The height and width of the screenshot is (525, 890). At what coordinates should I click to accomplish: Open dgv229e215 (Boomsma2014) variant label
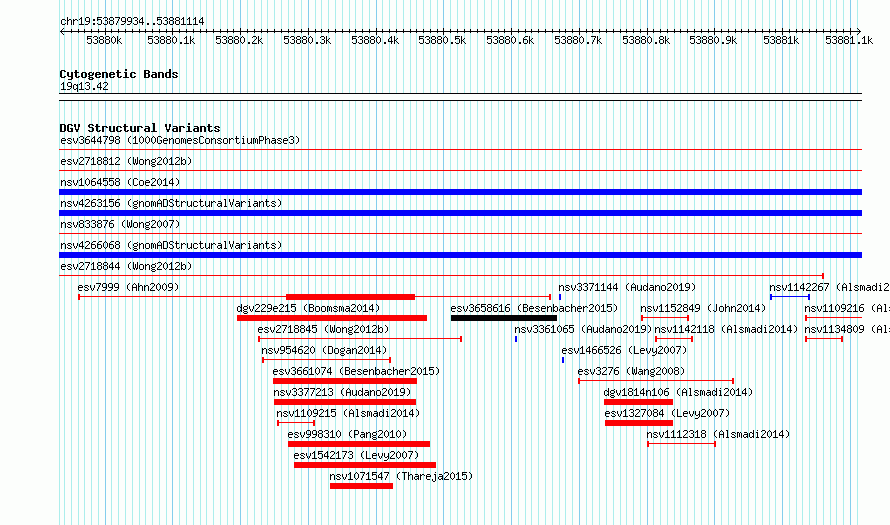point(308,308)
